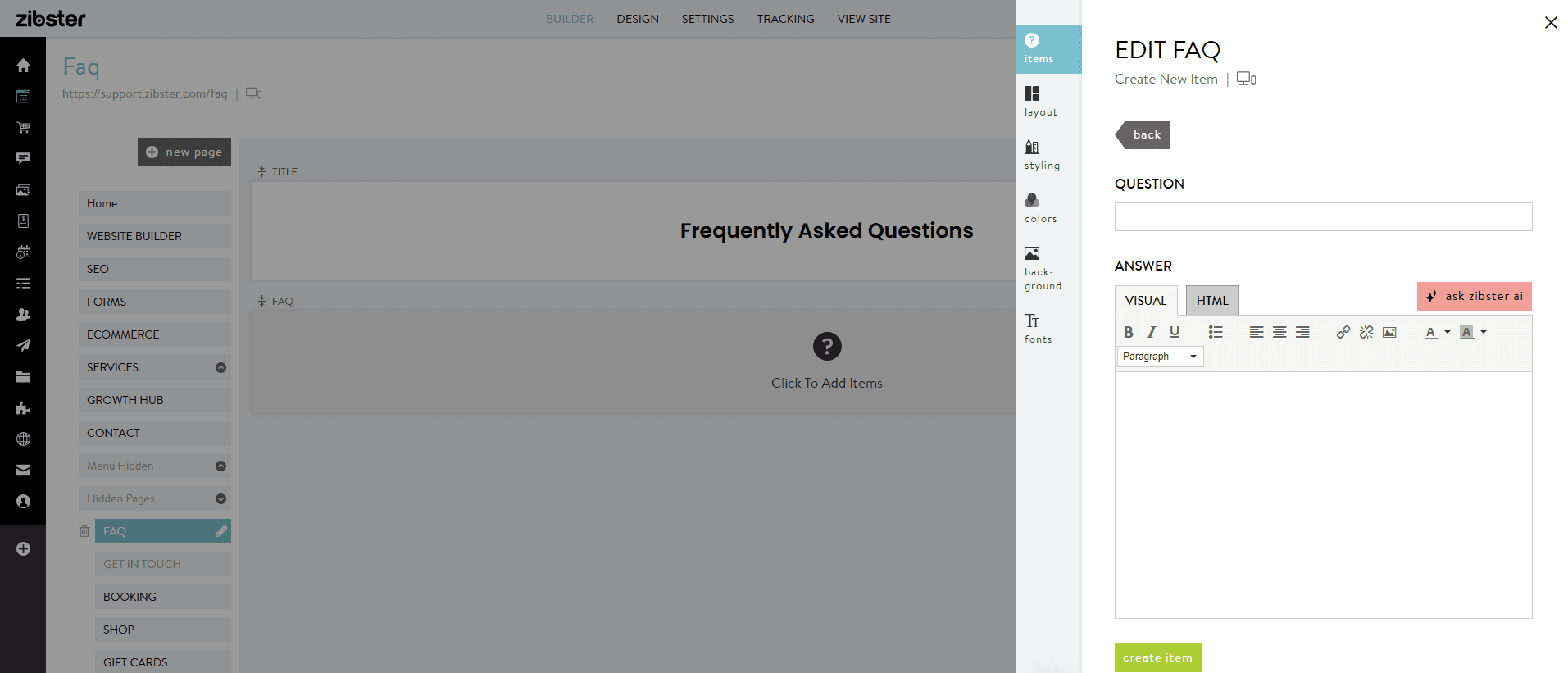Click the home icon in left sidebar
Viewport: 1568px width, 673px height.
point(23,65)
